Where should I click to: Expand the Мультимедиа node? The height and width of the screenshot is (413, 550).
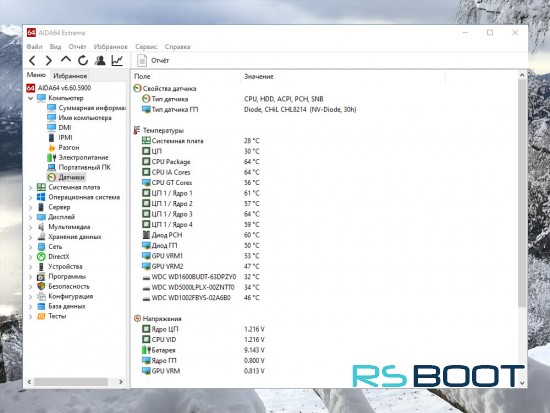click(31, 227)
